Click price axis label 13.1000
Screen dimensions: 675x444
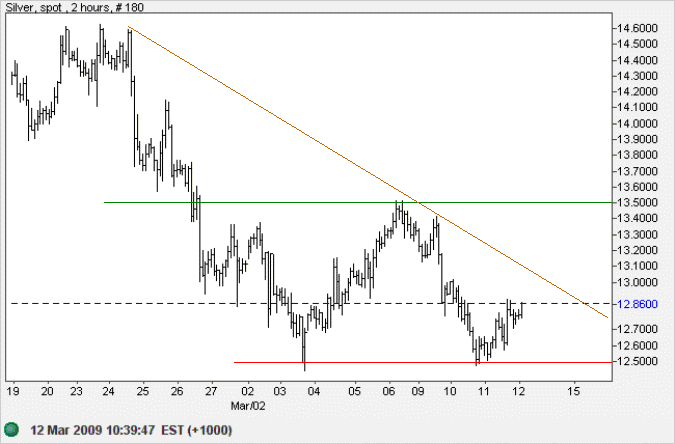(638, 266)
